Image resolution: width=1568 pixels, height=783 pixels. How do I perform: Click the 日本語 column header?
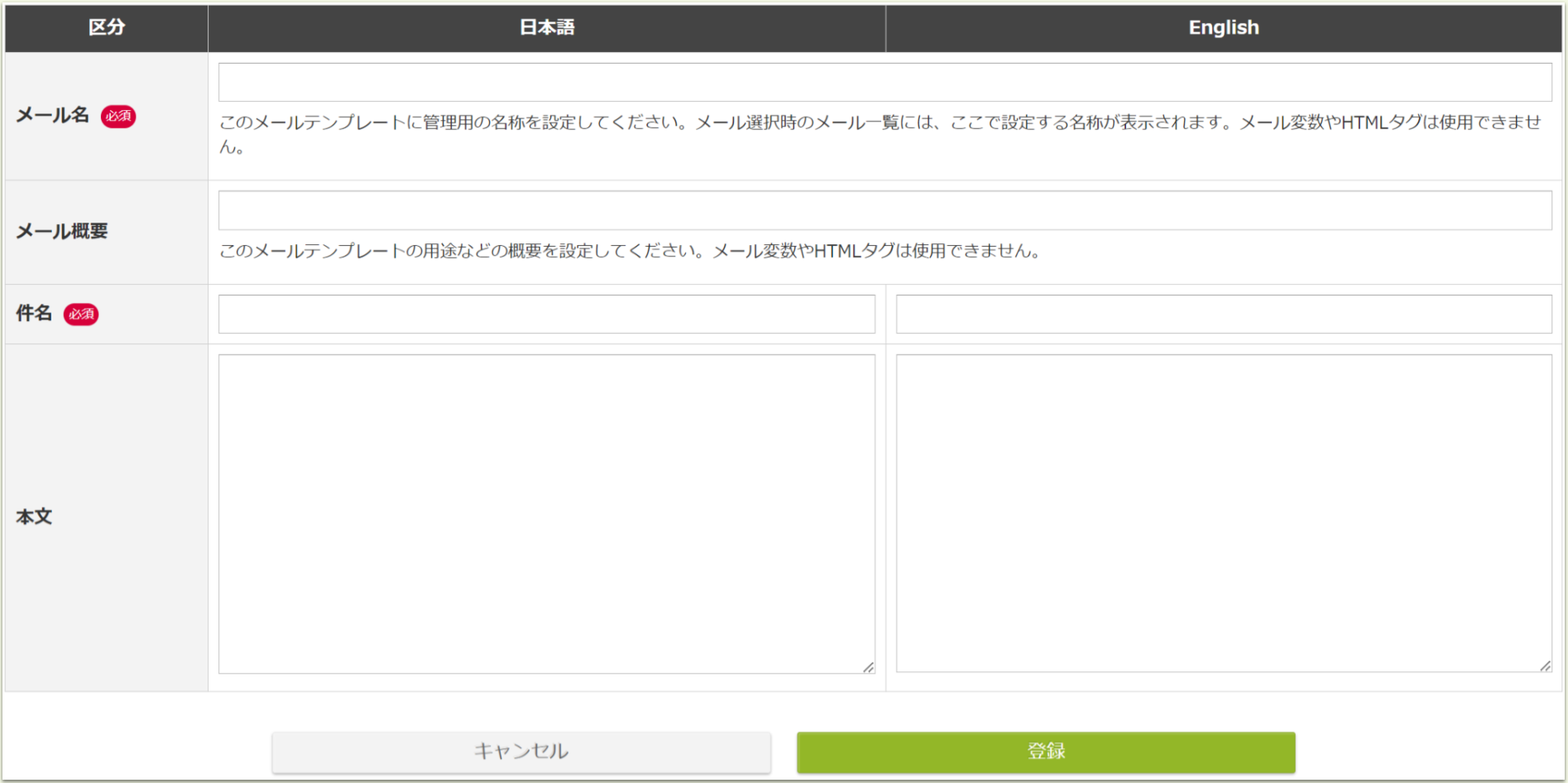click(546, 27)
